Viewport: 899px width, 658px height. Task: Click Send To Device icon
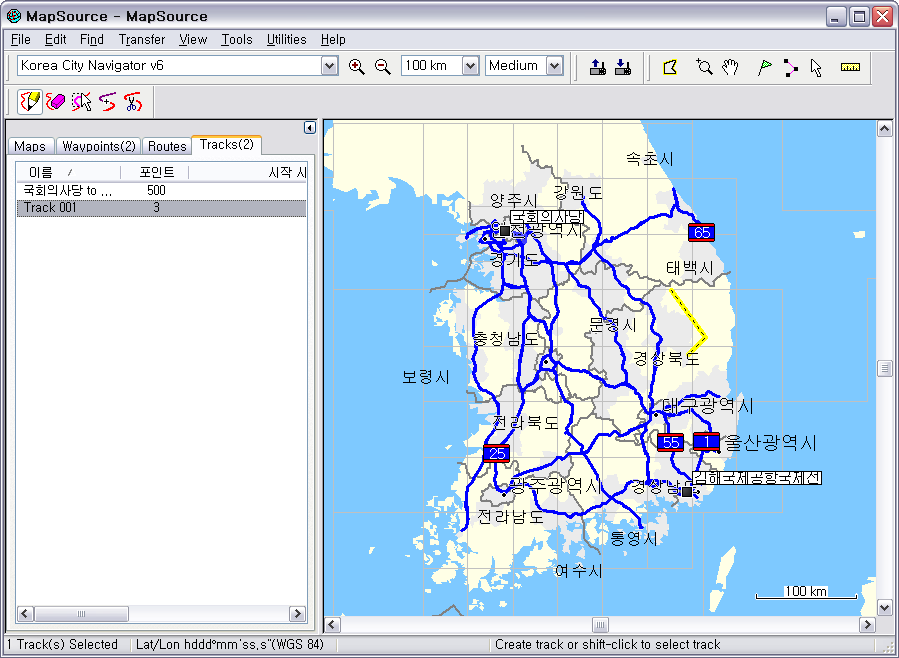(x=597, y=67)
